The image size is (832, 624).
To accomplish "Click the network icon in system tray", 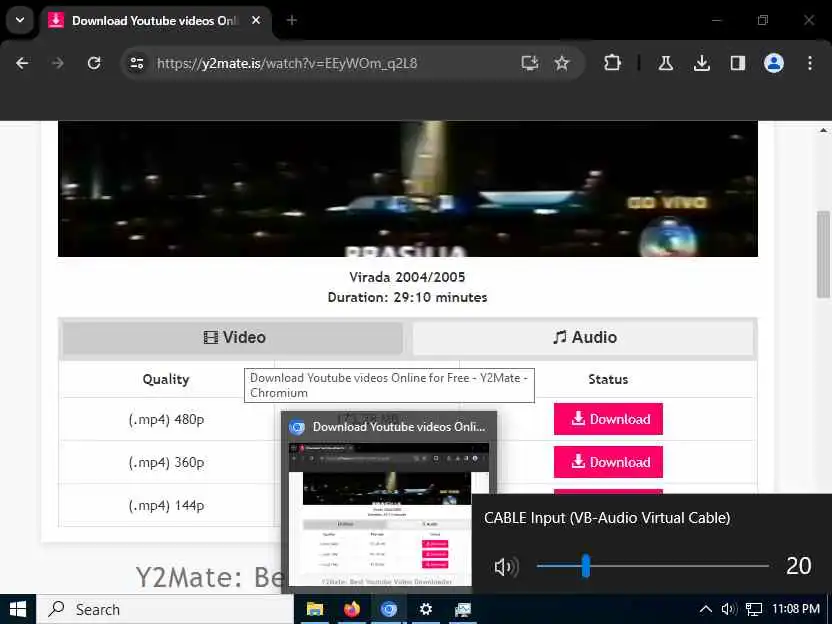I will [753, 609].
